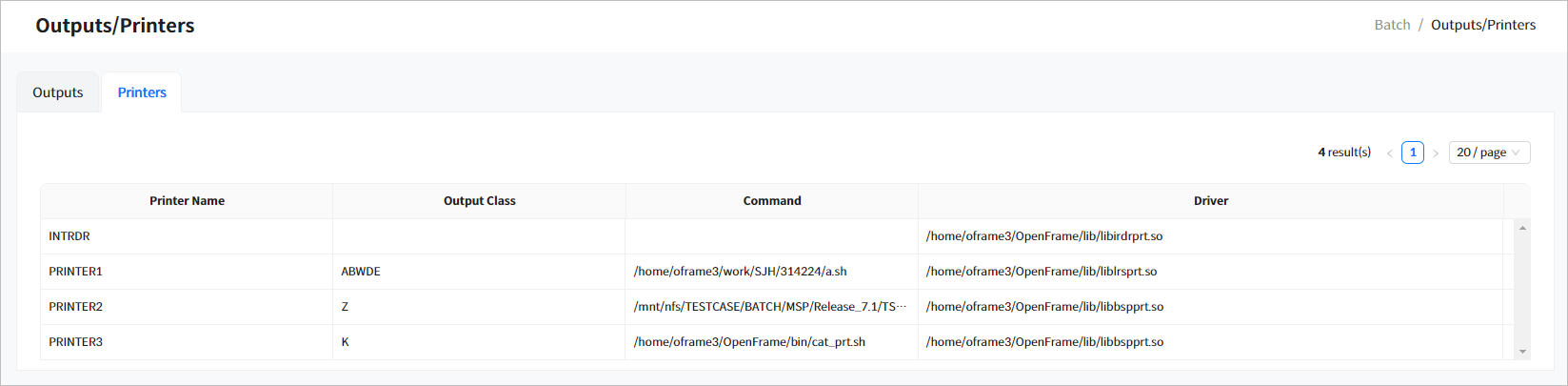
Task: Click the libirdrprt.so driver cell
Action: click(1044, 236)
